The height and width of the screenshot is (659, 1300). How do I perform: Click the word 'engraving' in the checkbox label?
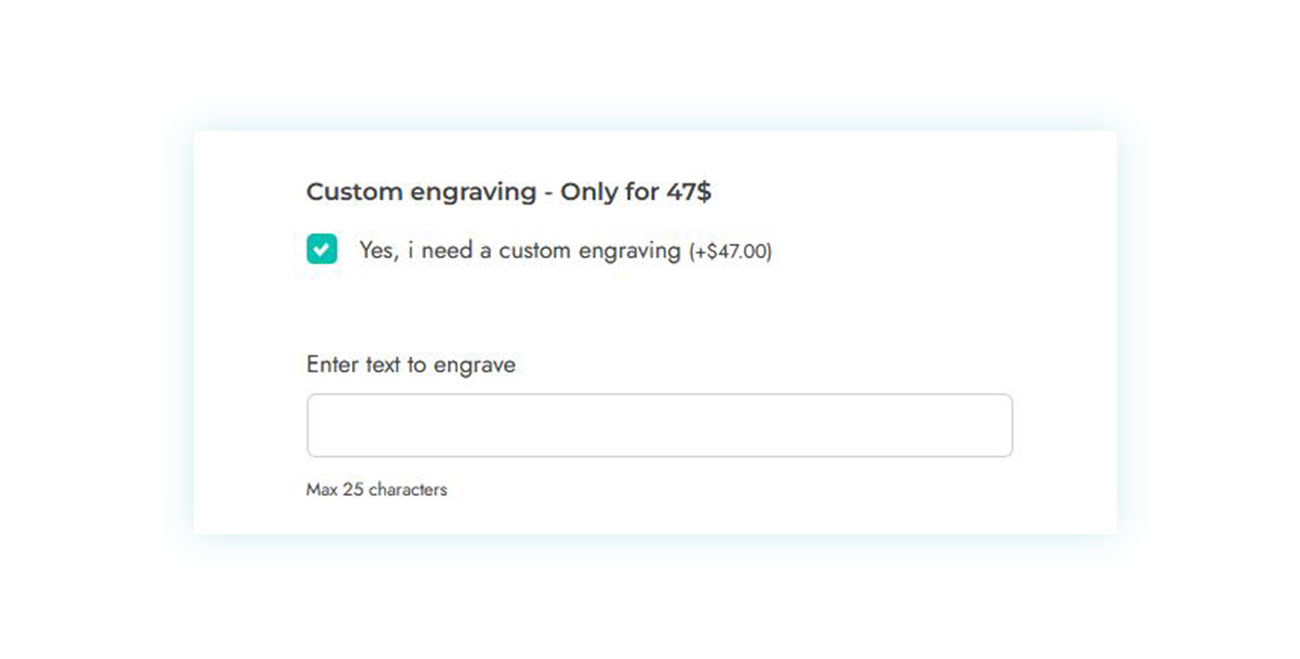tap(631, 252)
